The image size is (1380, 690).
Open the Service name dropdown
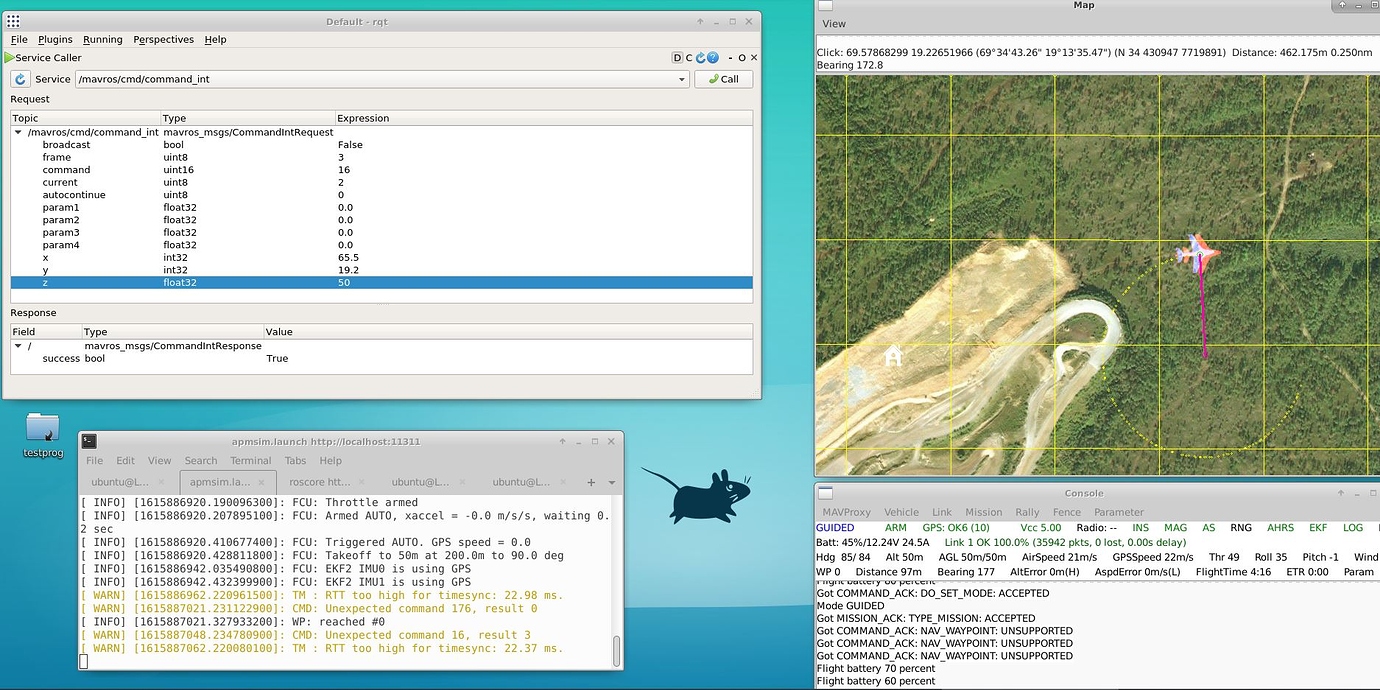[x=682, y=79]
